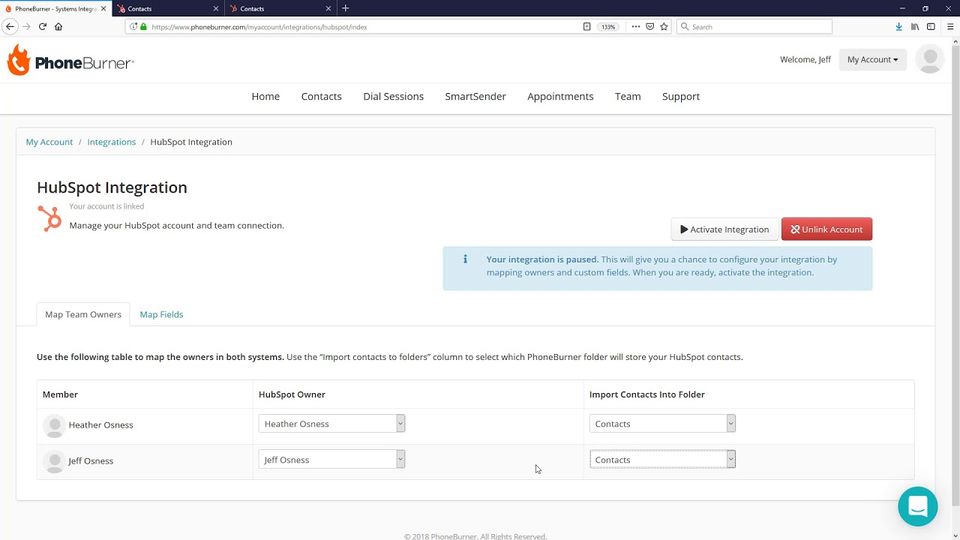Screen dimensions: 960x540
Task: Open Import folder dropdown for Jeff Osness
Action: pyautogui.click(x=662, y=459)
